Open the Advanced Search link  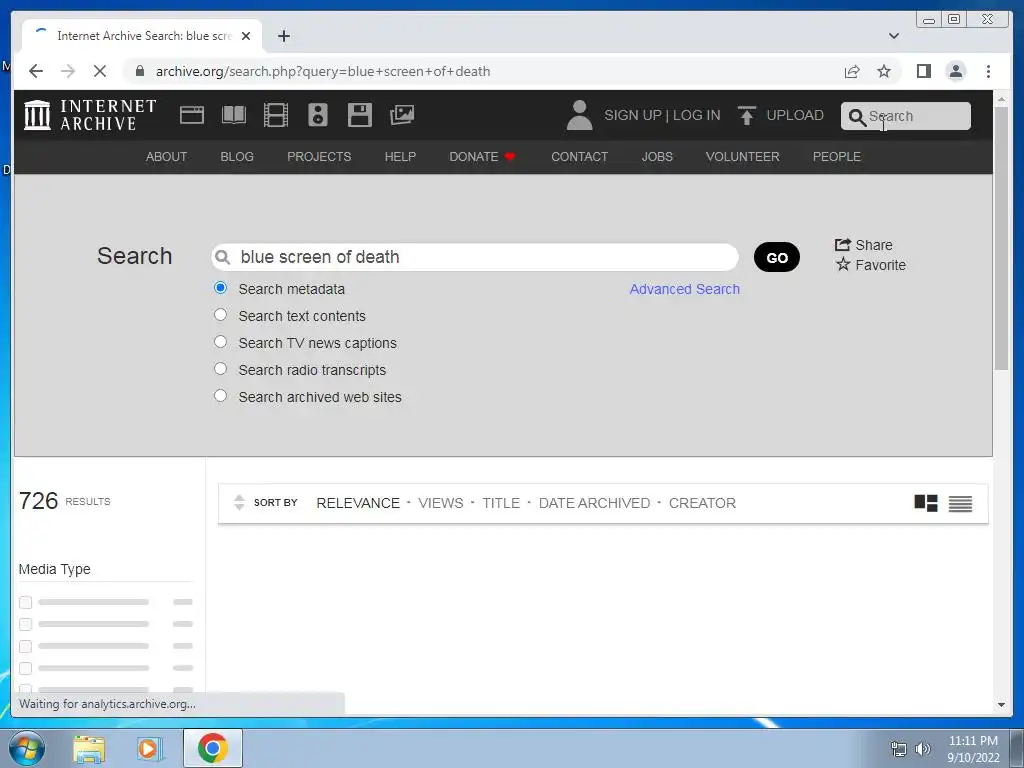click(684, 289)
